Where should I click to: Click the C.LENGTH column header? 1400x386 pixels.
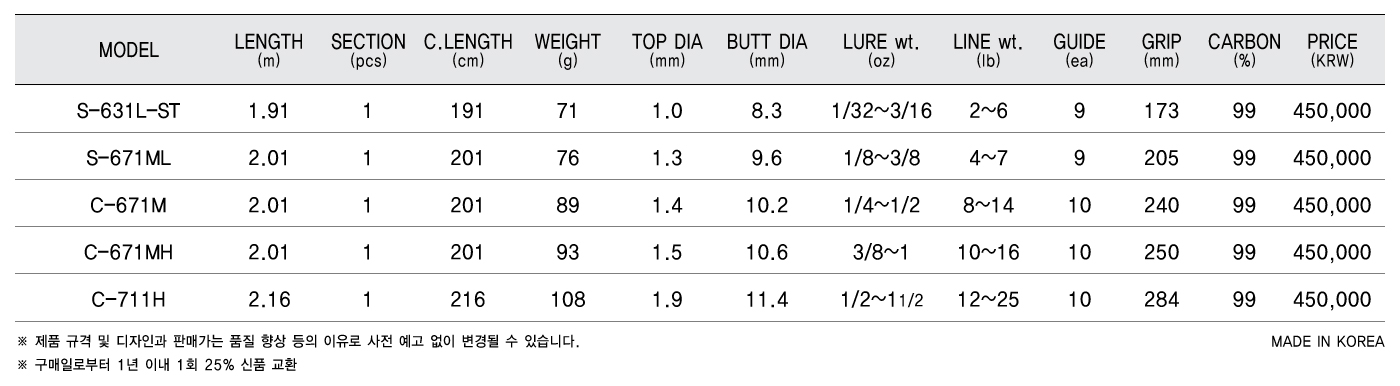[x=467, y=50]
